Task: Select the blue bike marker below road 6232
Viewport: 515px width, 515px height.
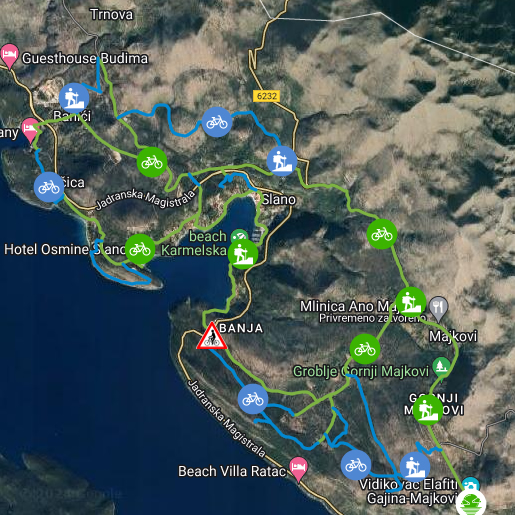Action: point(217,122)
